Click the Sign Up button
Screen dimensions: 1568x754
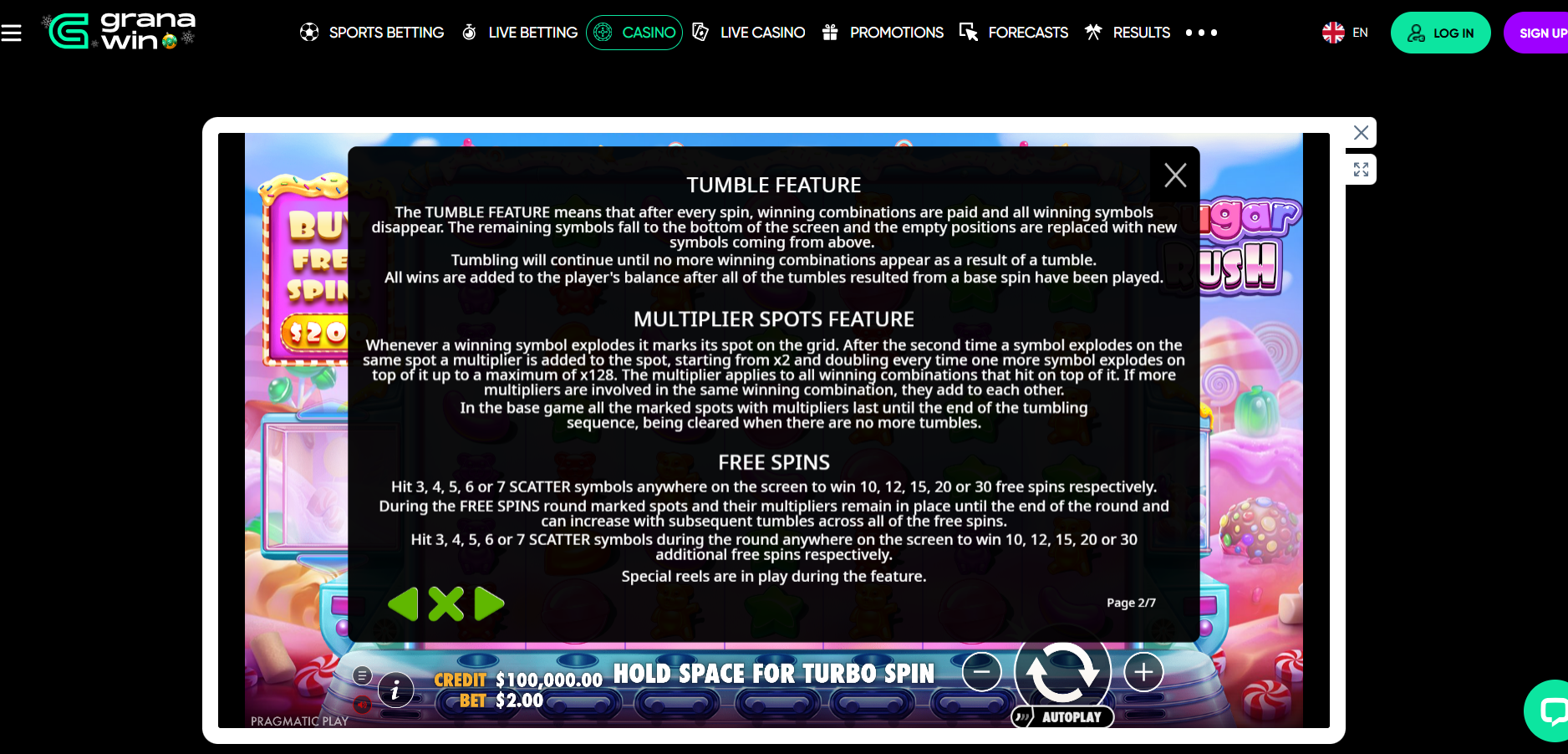(1538, 33)
